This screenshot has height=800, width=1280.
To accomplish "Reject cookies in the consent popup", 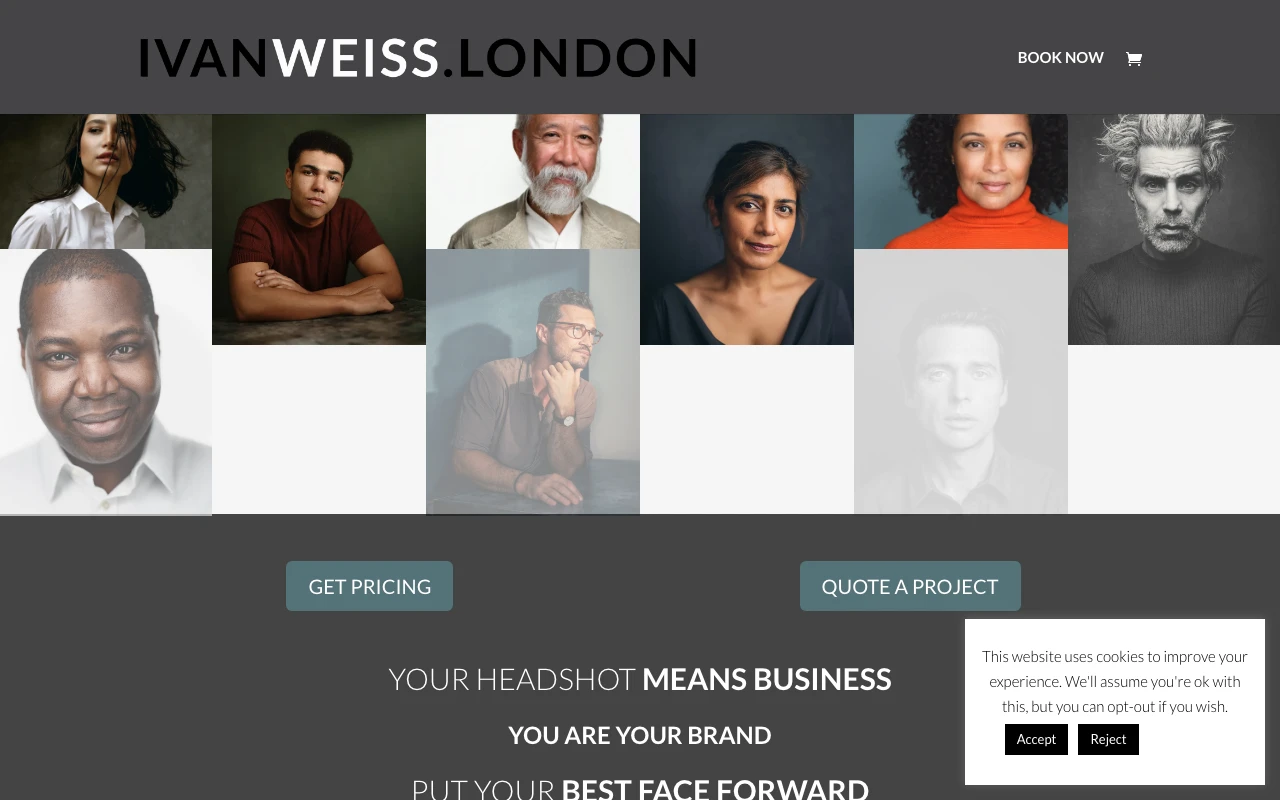I will click(1108, 739).
